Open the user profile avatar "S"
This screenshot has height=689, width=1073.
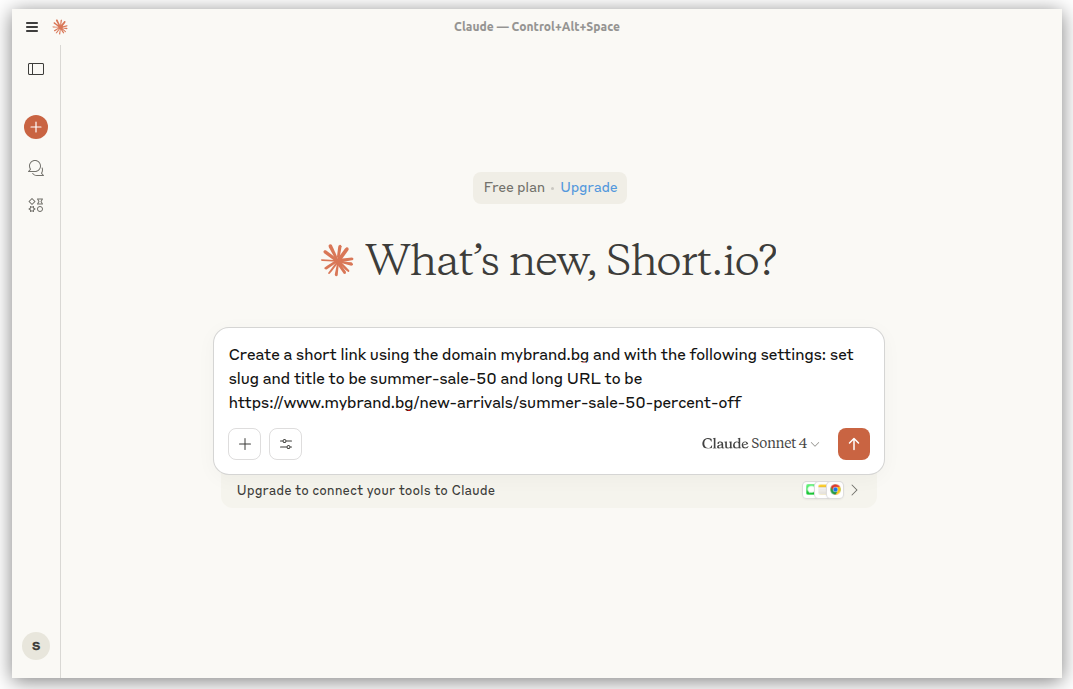point(36,646)
